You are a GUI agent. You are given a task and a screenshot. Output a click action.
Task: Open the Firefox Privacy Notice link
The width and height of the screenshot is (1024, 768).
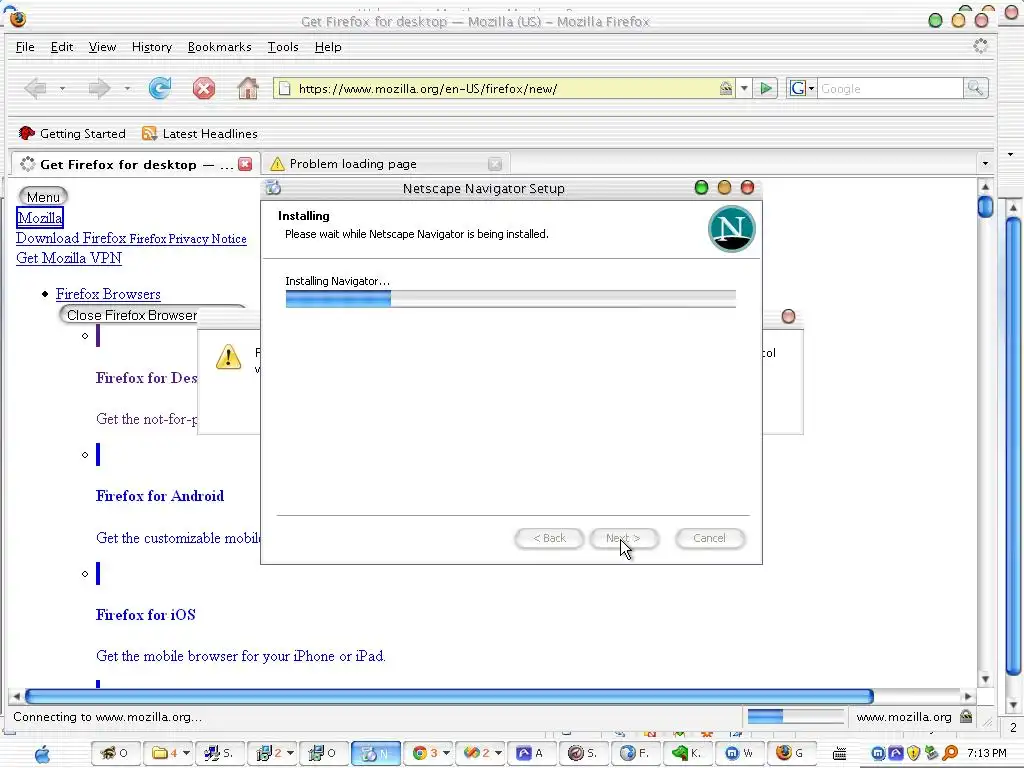[188, 239]
